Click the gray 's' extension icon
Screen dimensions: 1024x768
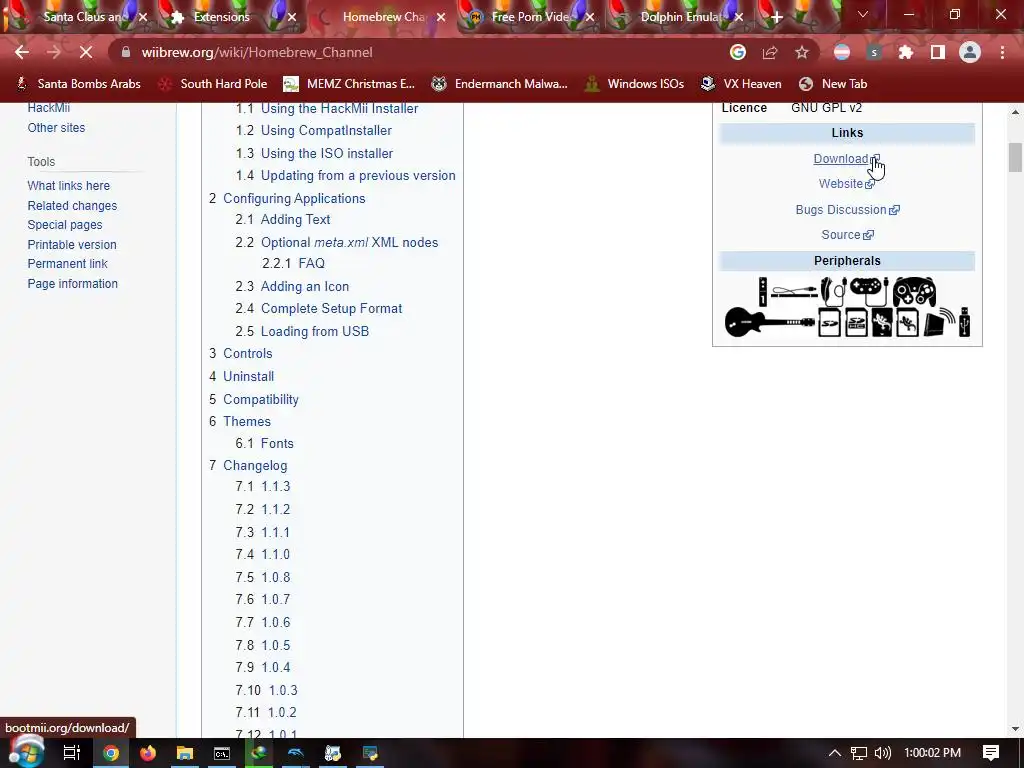click(874, 52)
